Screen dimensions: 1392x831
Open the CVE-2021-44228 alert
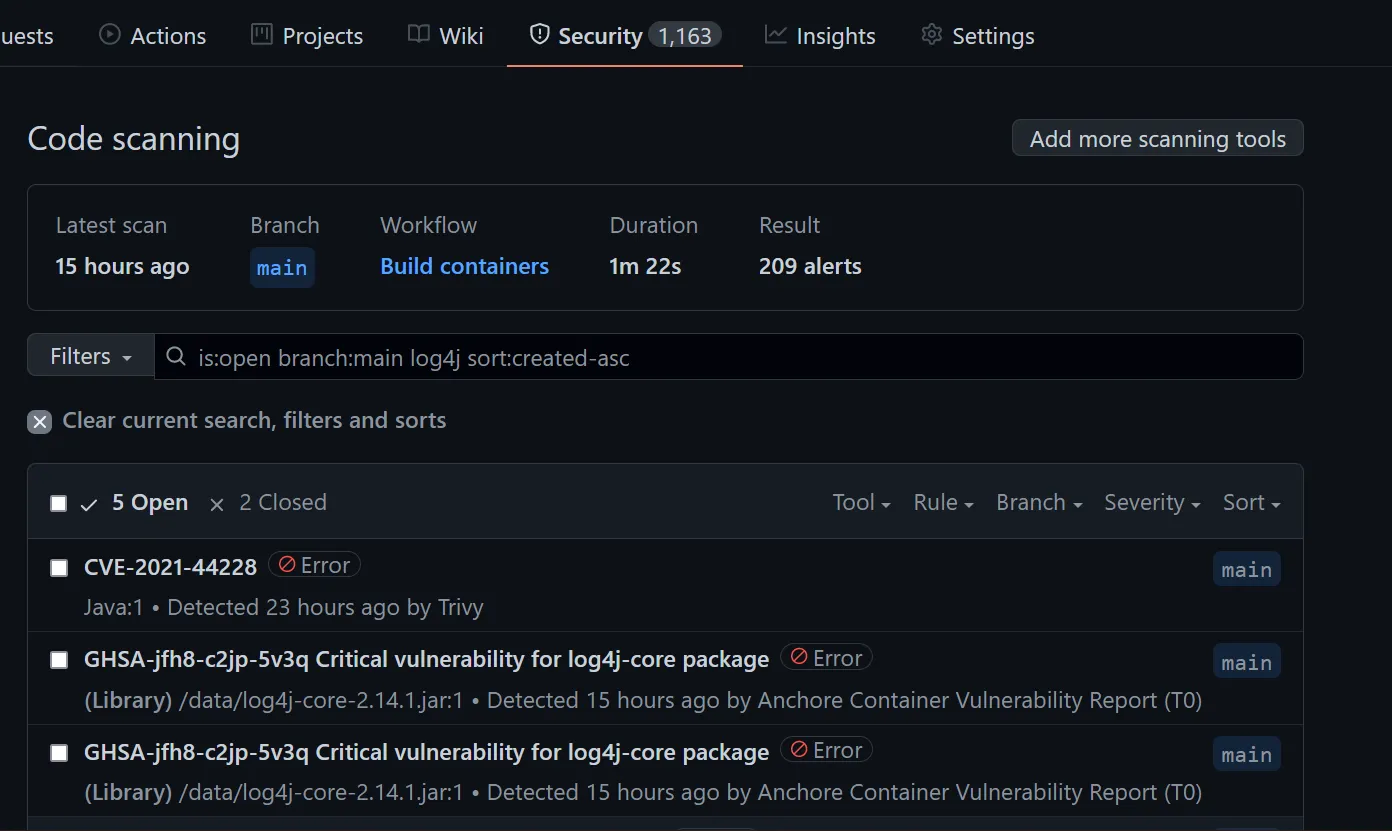[171, 567]
